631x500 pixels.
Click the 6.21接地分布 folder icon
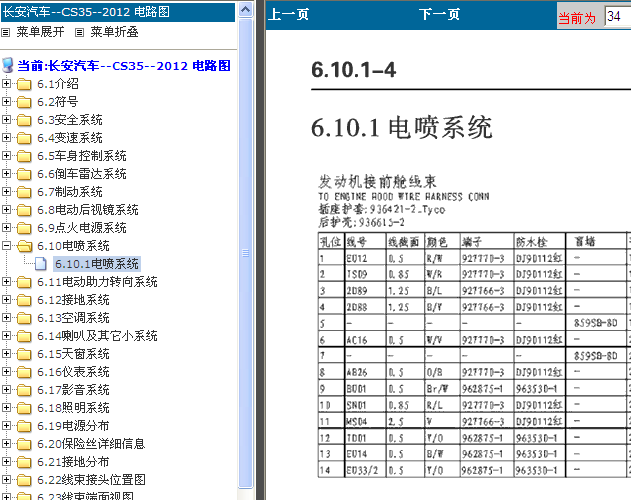[24, 462]
